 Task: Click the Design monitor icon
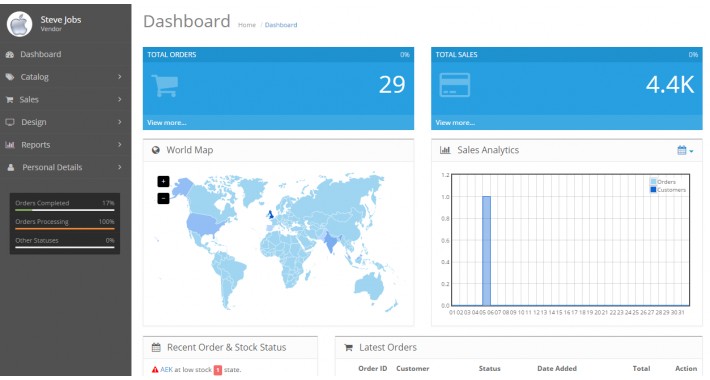(x=10, y=122)
